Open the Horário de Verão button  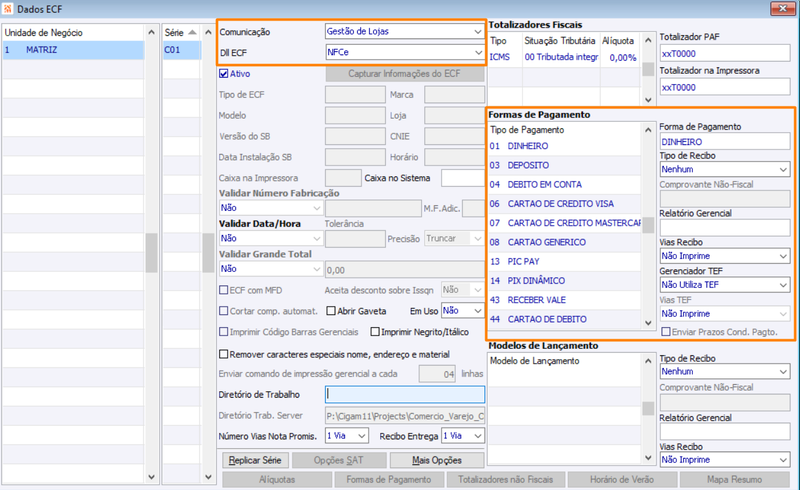[622, 480]
